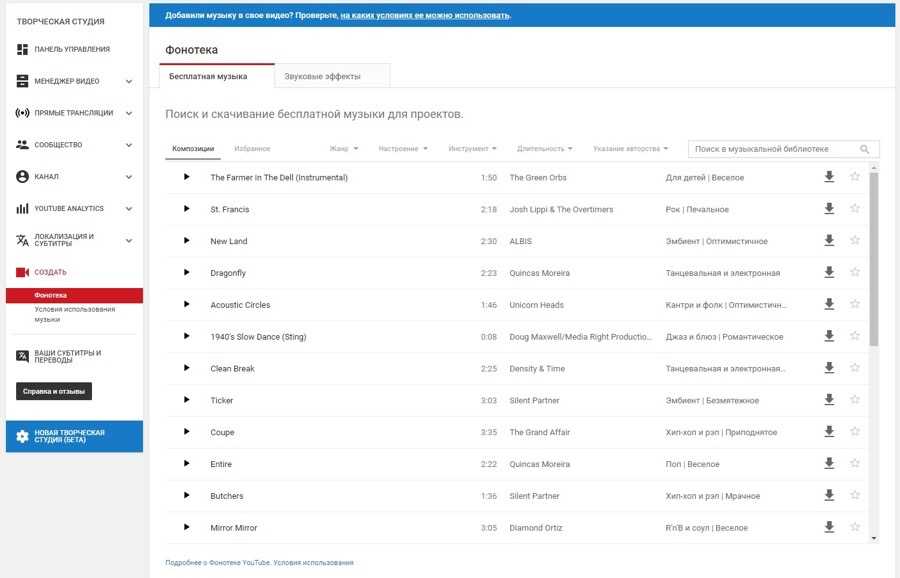Open the Избранное tab
900x578 pixels.
click(252, 149)
